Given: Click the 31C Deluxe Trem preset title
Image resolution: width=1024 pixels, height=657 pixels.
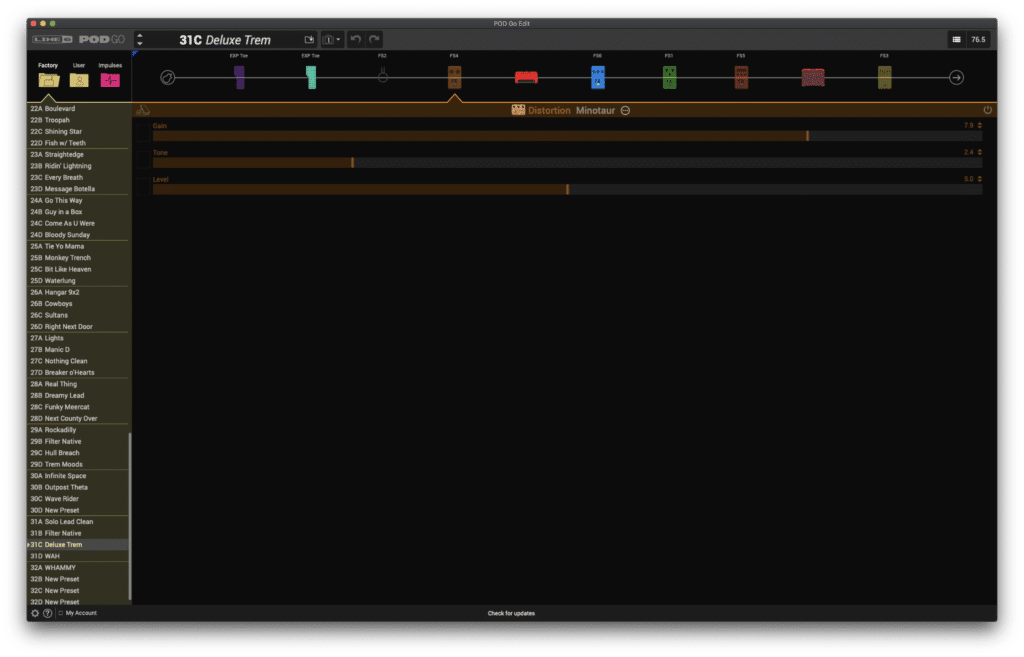Looking at the screenshot, I should (x=225, y=40).
